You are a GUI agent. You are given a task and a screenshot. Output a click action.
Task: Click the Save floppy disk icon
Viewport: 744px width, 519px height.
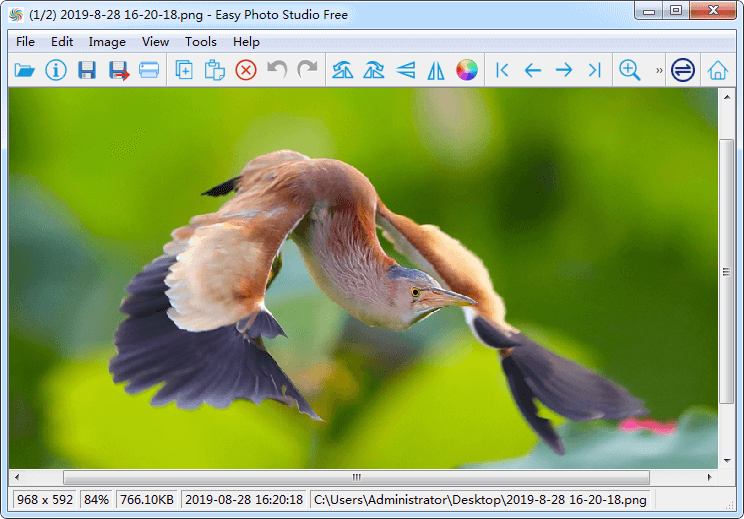[87, 70]
